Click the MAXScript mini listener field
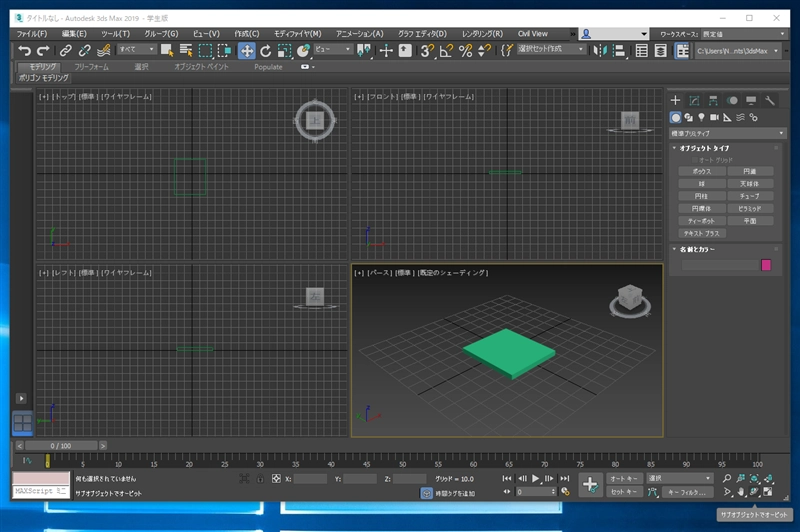 (x=40, y=491)
